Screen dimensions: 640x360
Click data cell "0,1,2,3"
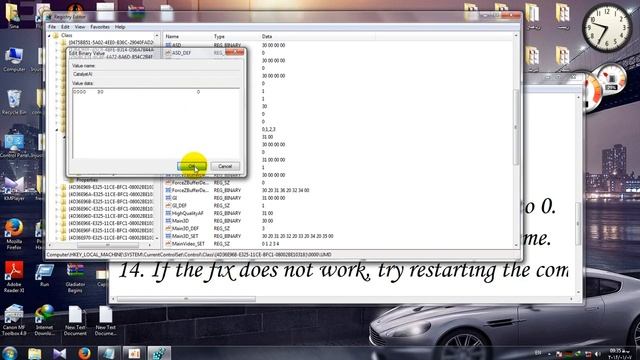269,129
